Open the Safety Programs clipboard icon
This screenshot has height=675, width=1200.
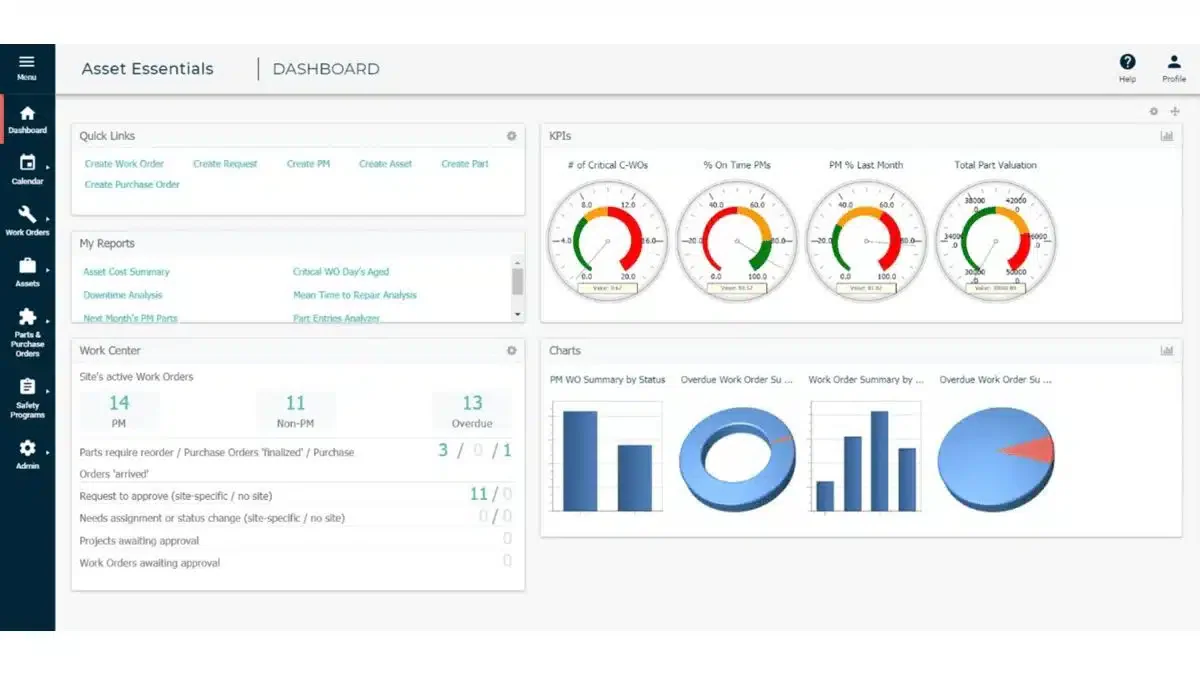(x=27, y=386)
